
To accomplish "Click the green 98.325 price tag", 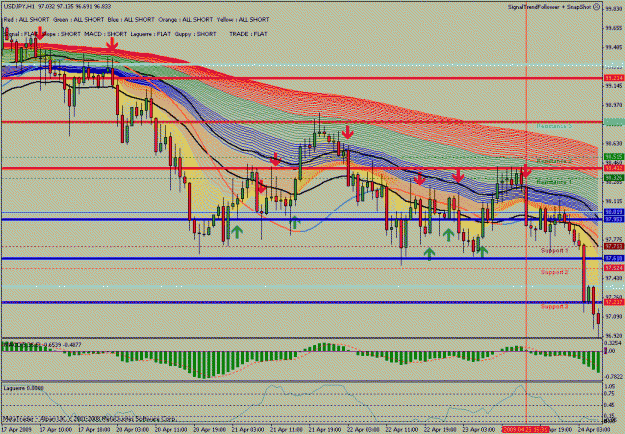I will click(614, 177).
